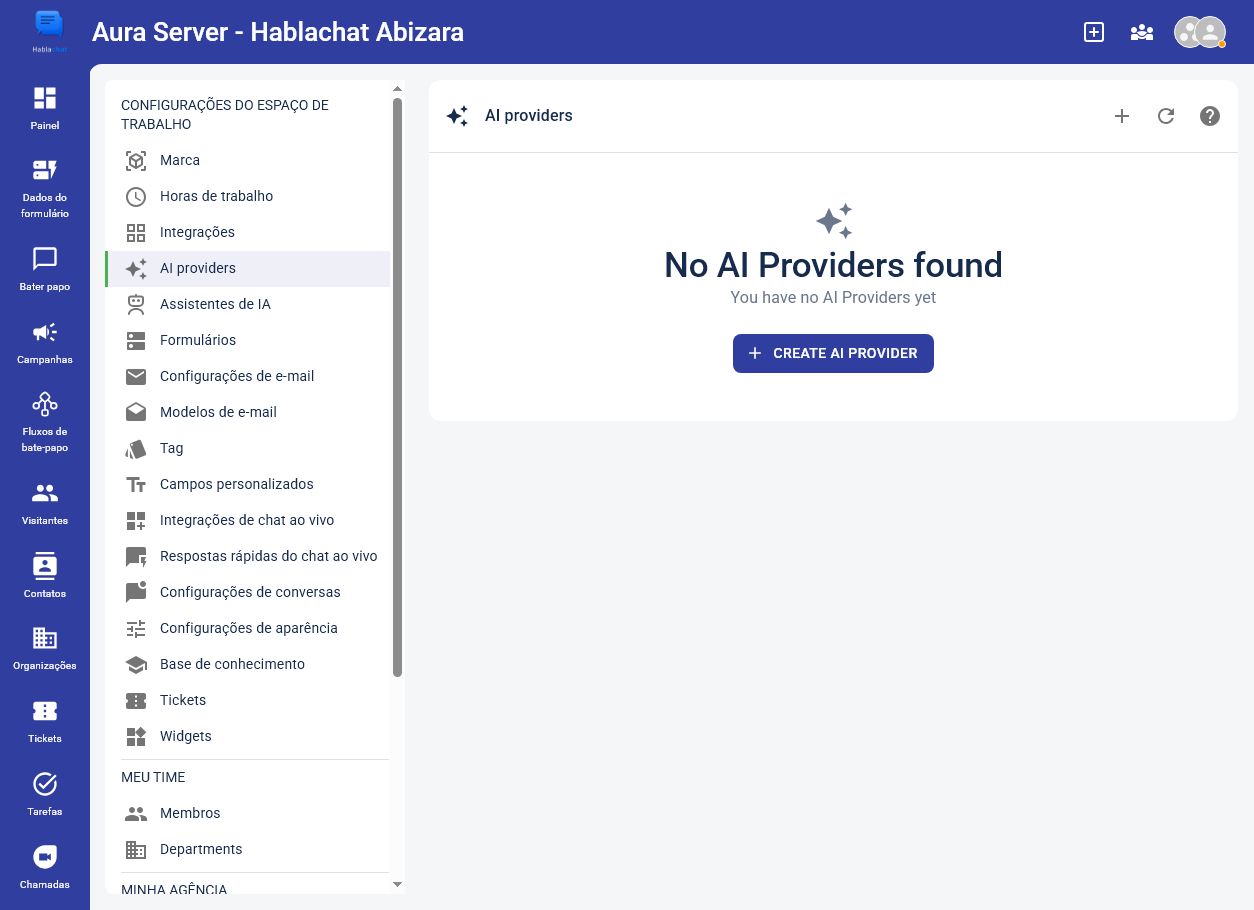Click 'CONFIGURAÇÕES DO ESPAÇO DE TRABALHO' header
1254x910 pixels.
[225, 115]
